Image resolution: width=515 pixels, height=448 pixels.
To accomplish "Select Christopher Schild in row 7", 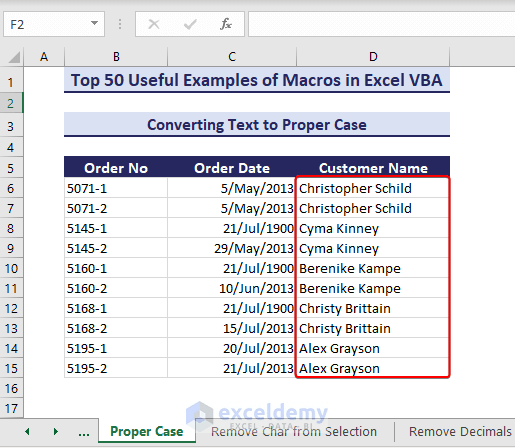I will (373, 208).
